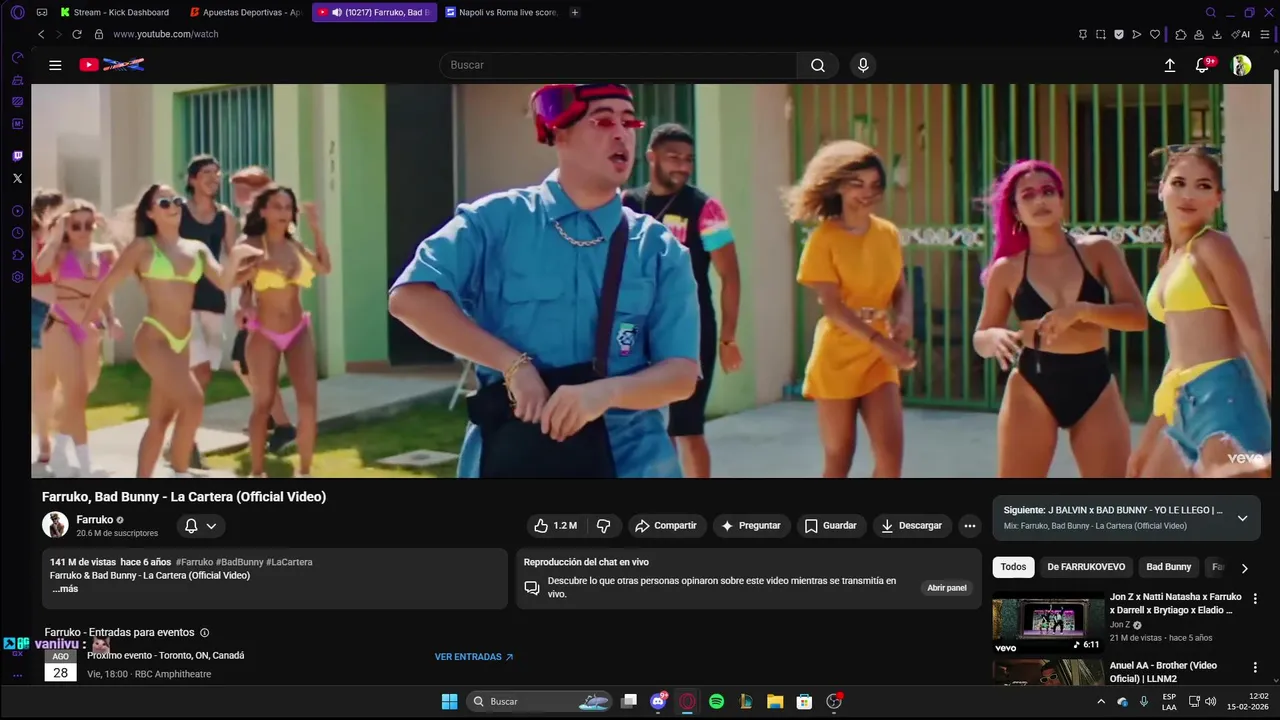The image size is (1280, 720).
Task: Dislike the La Cartera video
Action: pos(603,525)
